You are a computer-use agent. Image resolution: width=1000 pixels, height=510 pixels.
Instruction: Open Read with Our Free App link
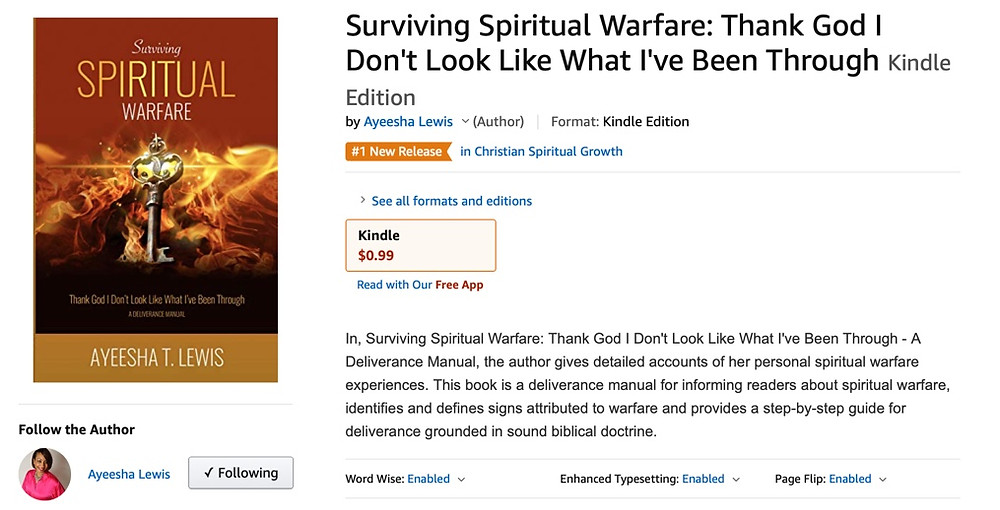pos(420,285)
